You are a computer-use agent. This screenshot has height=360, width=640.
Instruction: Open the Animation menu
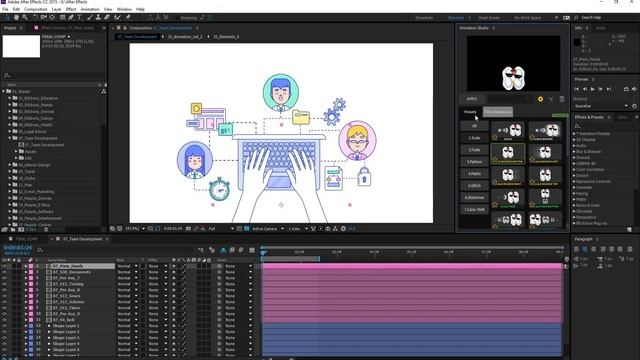pyautogui.click(x=90, y=9)
